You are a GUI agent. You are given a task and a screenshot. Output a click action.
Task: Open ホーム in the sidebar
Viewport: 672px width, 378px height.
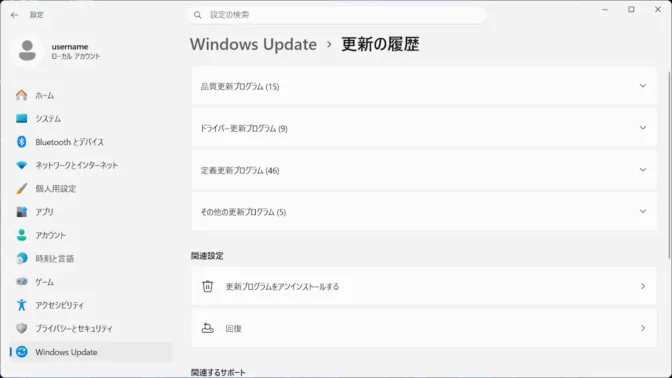point(91,95)
